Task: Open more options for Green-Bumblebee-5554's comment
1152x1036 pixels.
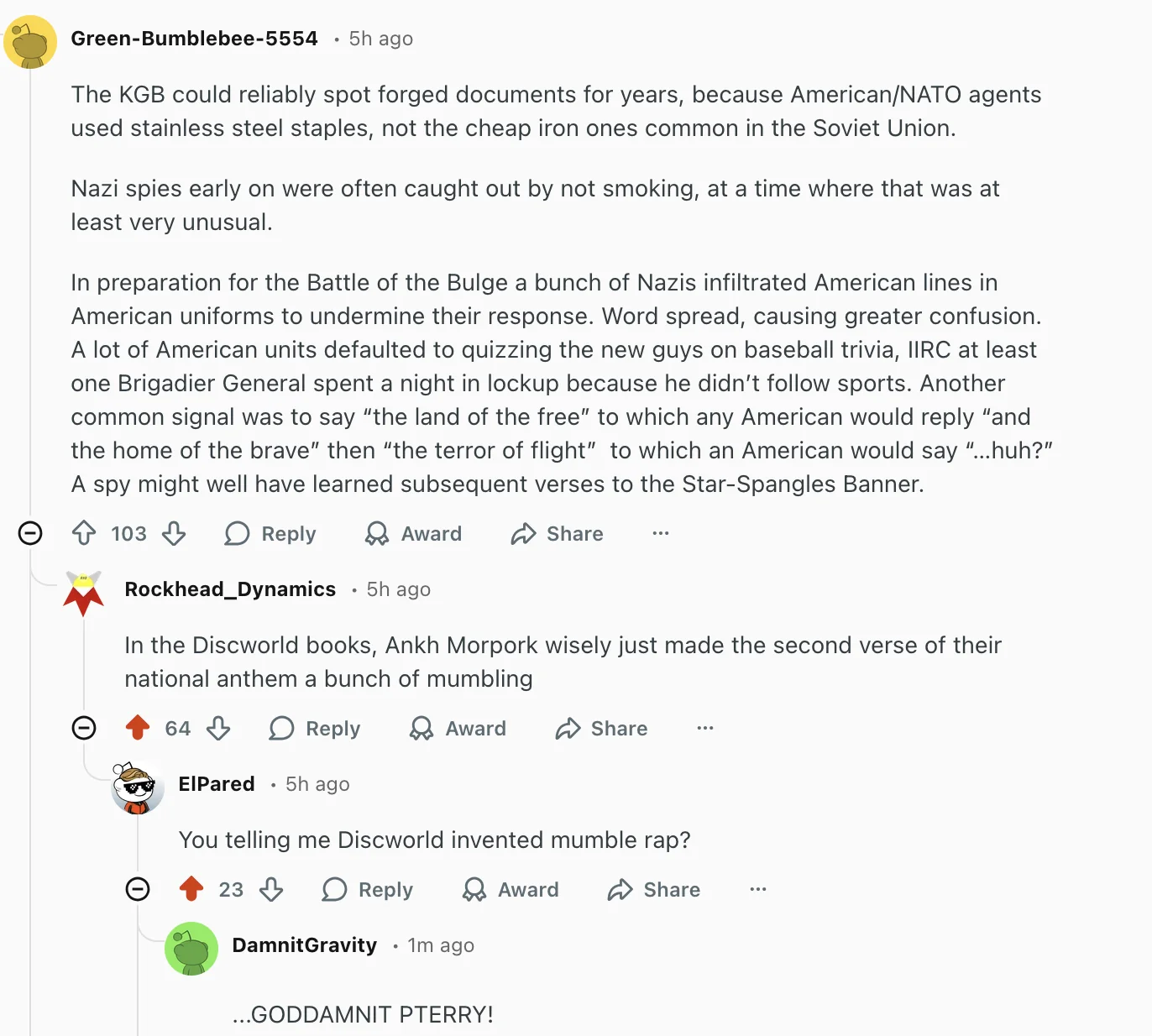Action: click(x=661, y=533)
